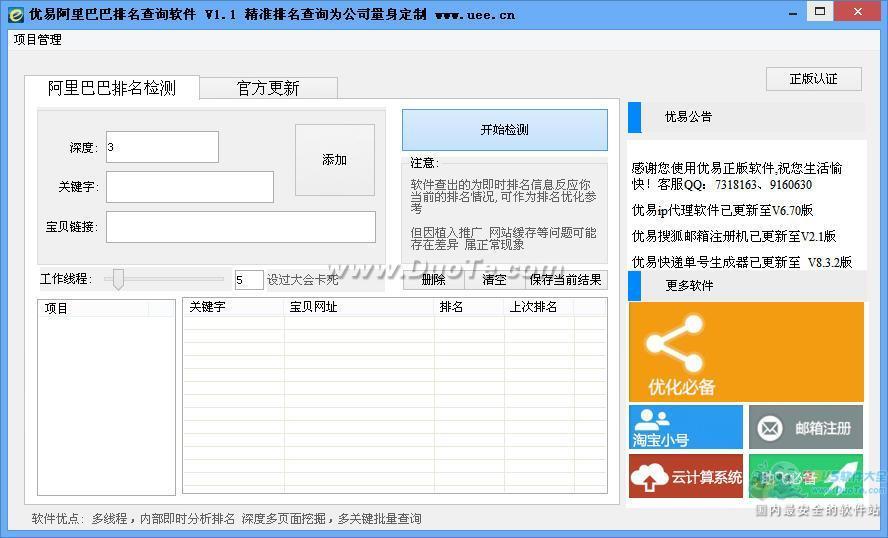Viewport: 888px width, 538px height.
Task: Open the 淘宝小号 users tile
Action: pyautogui.click(x=685, y=427)
